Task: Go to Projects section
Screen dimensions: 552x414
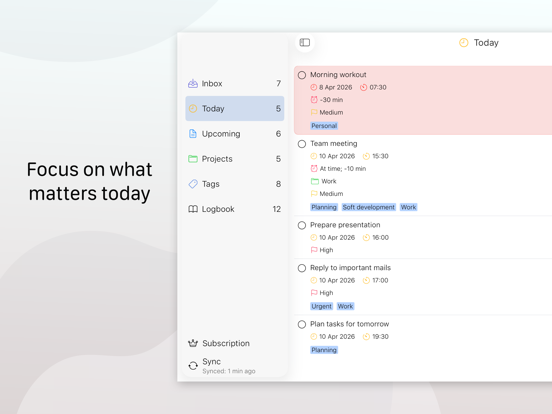Action: (x=234, y=159)
